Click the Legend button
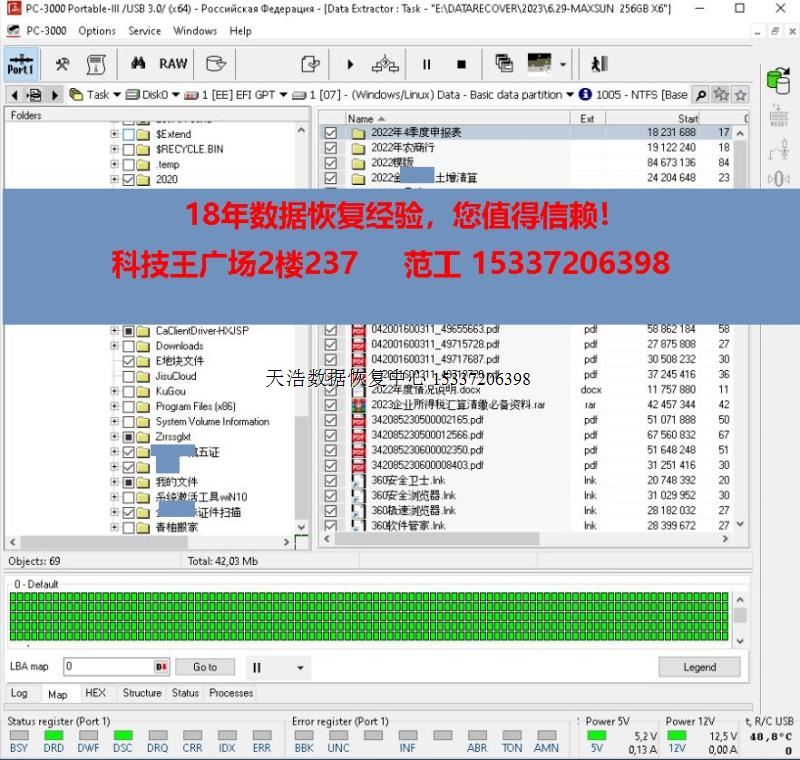This screenshot has width=800, height=760. (699, 667)
